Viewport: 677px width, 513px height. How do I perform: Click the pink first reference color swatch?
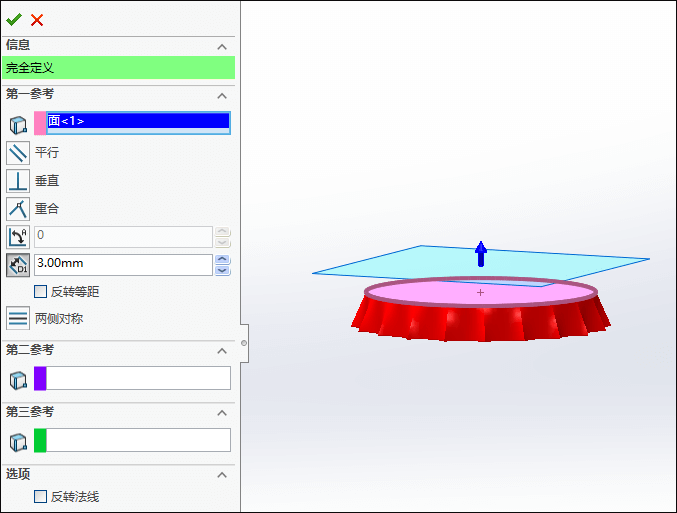pos(40,123)
